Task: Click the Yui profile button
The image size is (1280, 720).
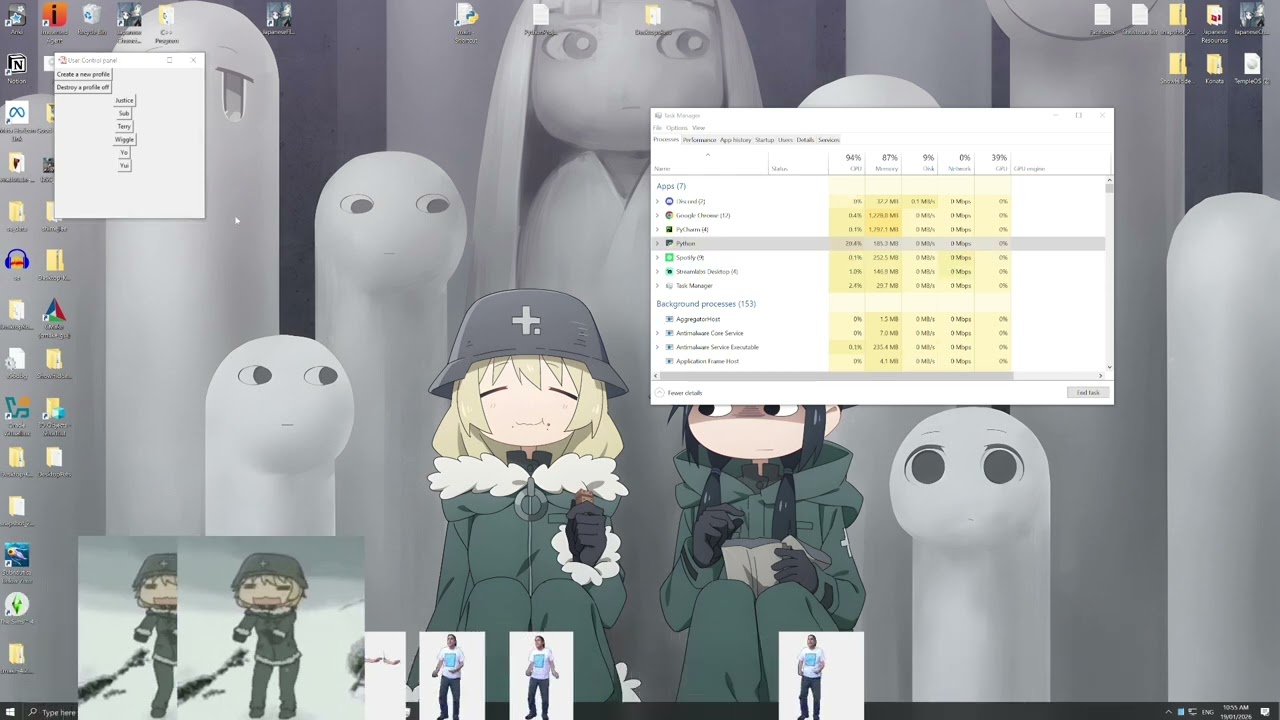Action: click(124, 165)
